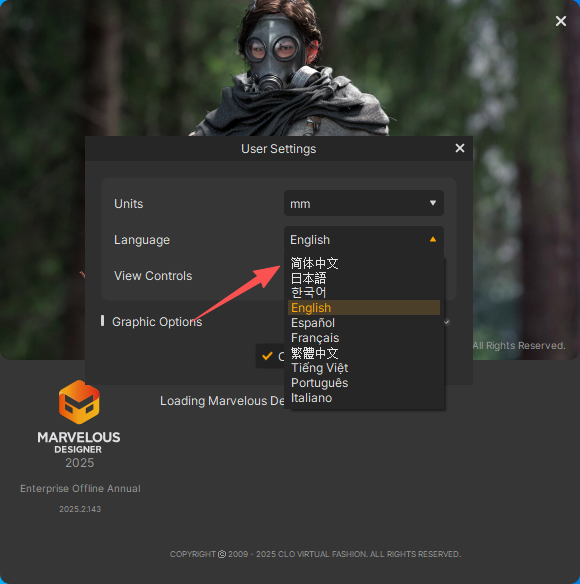
Task: Choose 한국어 in the language list
Action: 364,293
